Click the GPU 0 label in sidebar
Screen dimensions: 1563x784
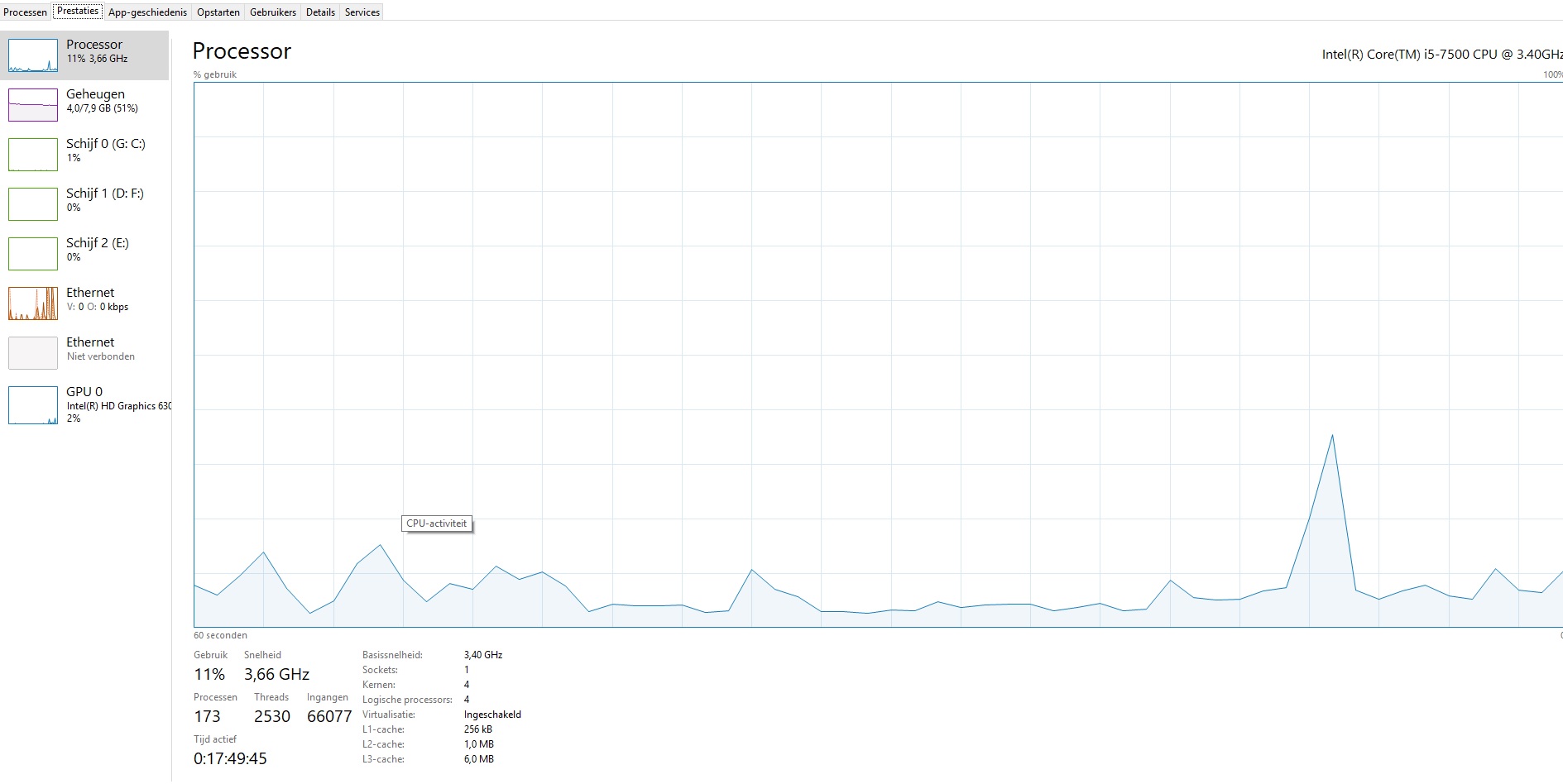(x=84, y=392)
